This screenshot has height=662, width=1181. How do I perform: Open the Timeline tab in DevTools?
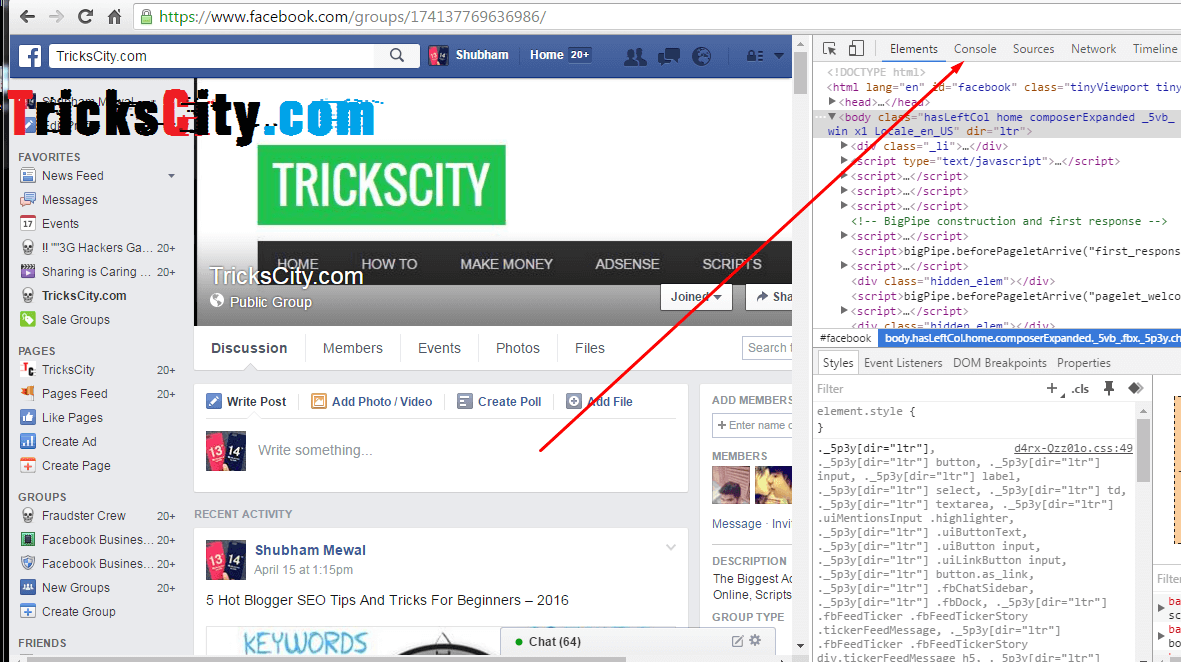(1155, 49)
